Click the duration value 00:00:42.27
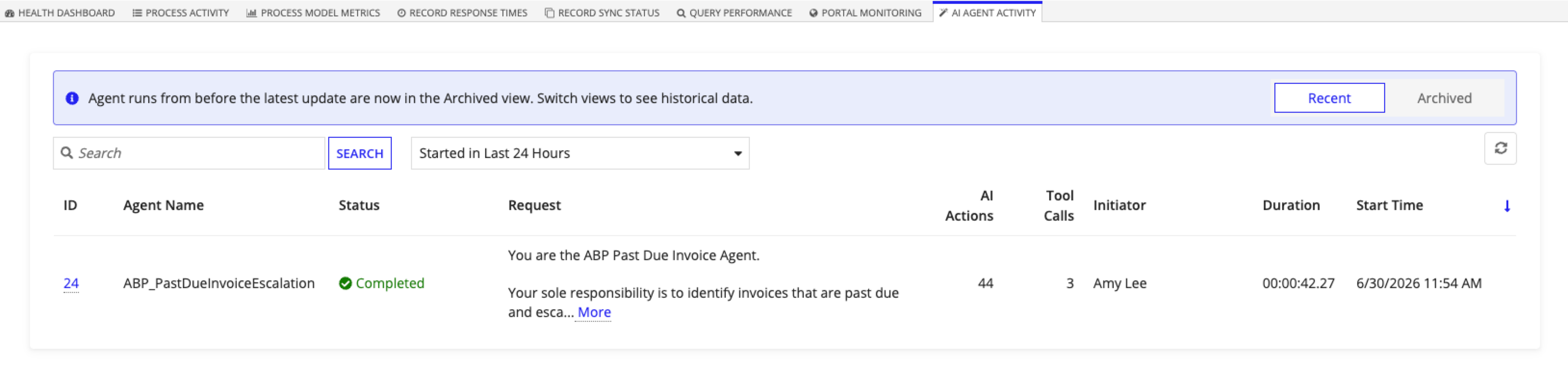This screenshot has width=1568, height=370. (x=1298, y=283)
